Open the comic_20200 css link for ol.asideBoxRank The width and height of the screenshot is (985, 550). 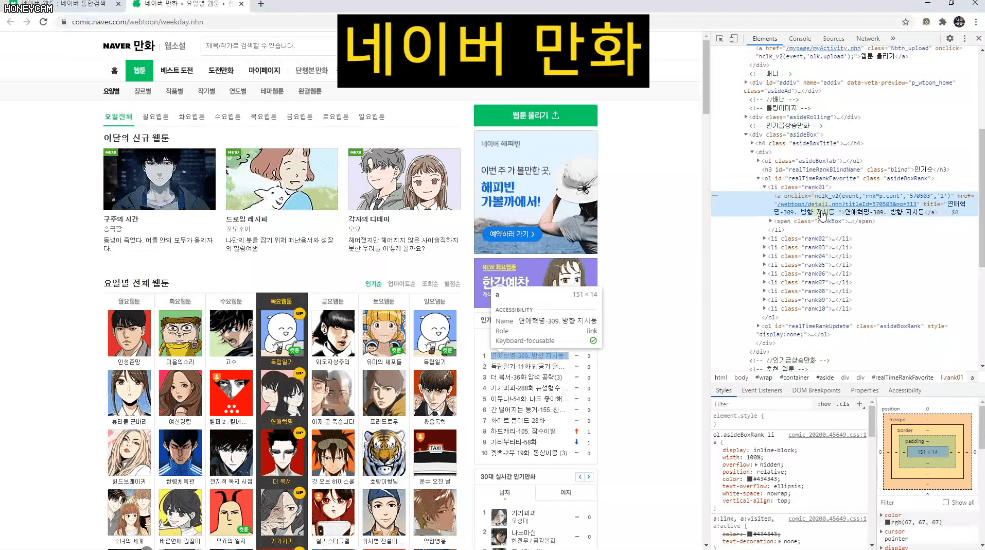827,434
